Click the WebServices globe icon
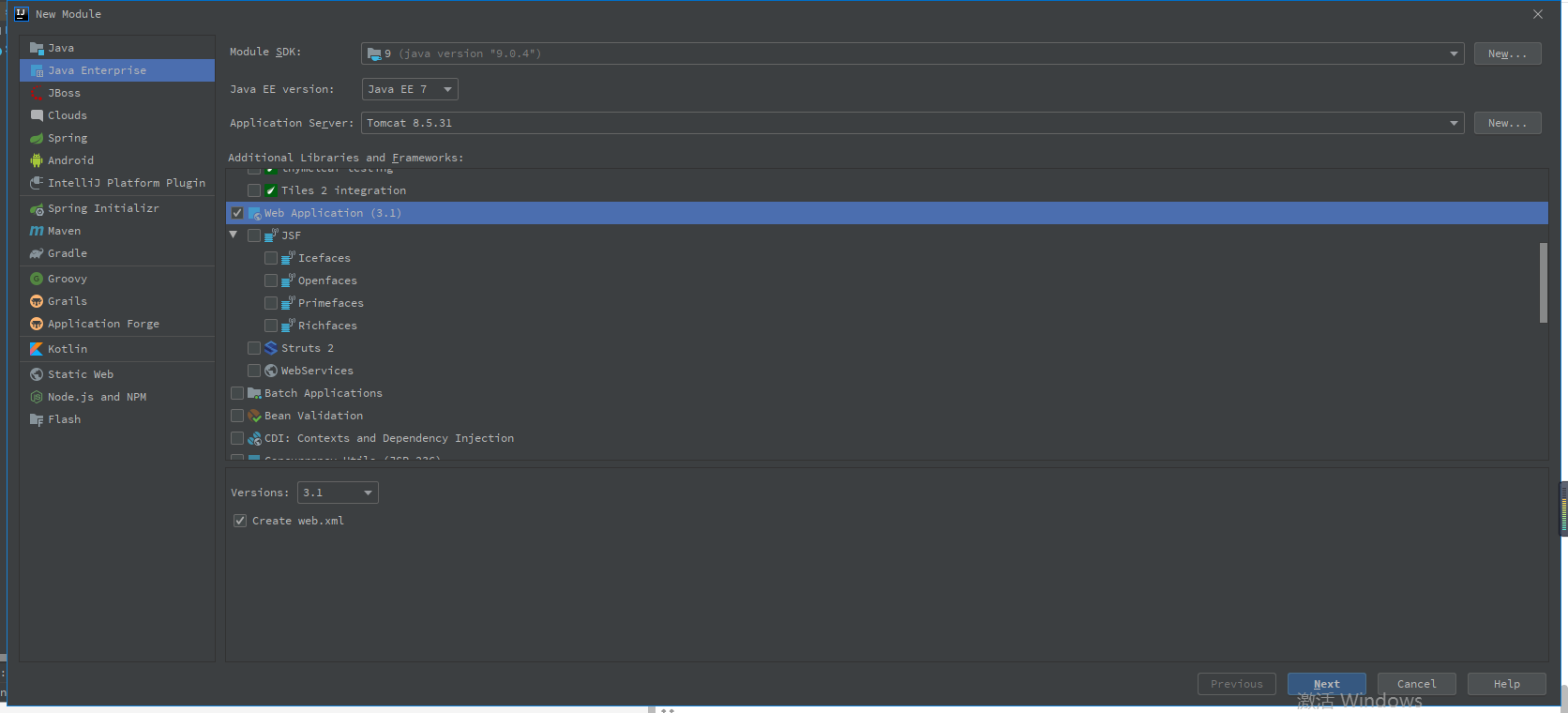This screenshot has height=713, width=1568. (271, 371)
